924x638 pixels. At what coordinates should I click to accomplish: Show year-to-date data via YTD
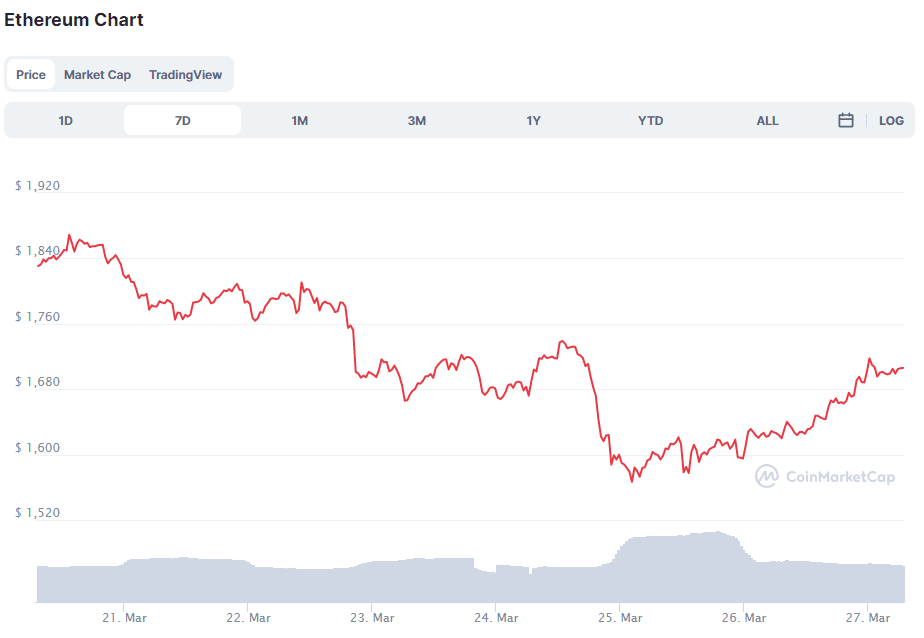coord(650,120)
